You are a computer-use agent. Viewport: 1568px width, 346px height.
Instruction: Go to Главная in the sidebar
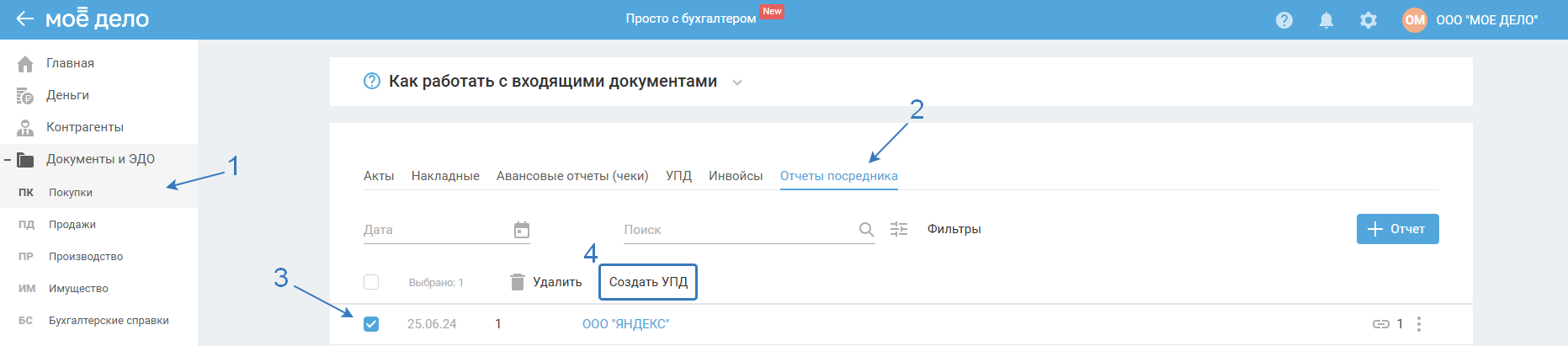pyautogui.click(x=70, y=63)
